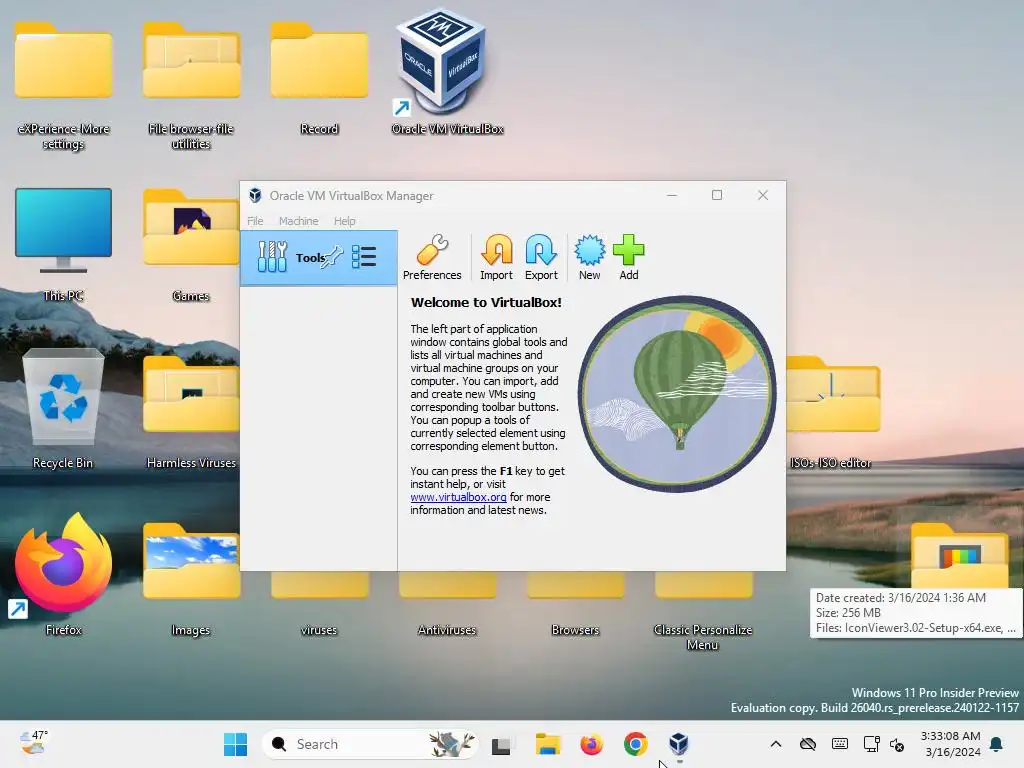This screenshot has height=768, width=1024.
Task: Minimize the VirtualBox Manager window
Action: 671,195
